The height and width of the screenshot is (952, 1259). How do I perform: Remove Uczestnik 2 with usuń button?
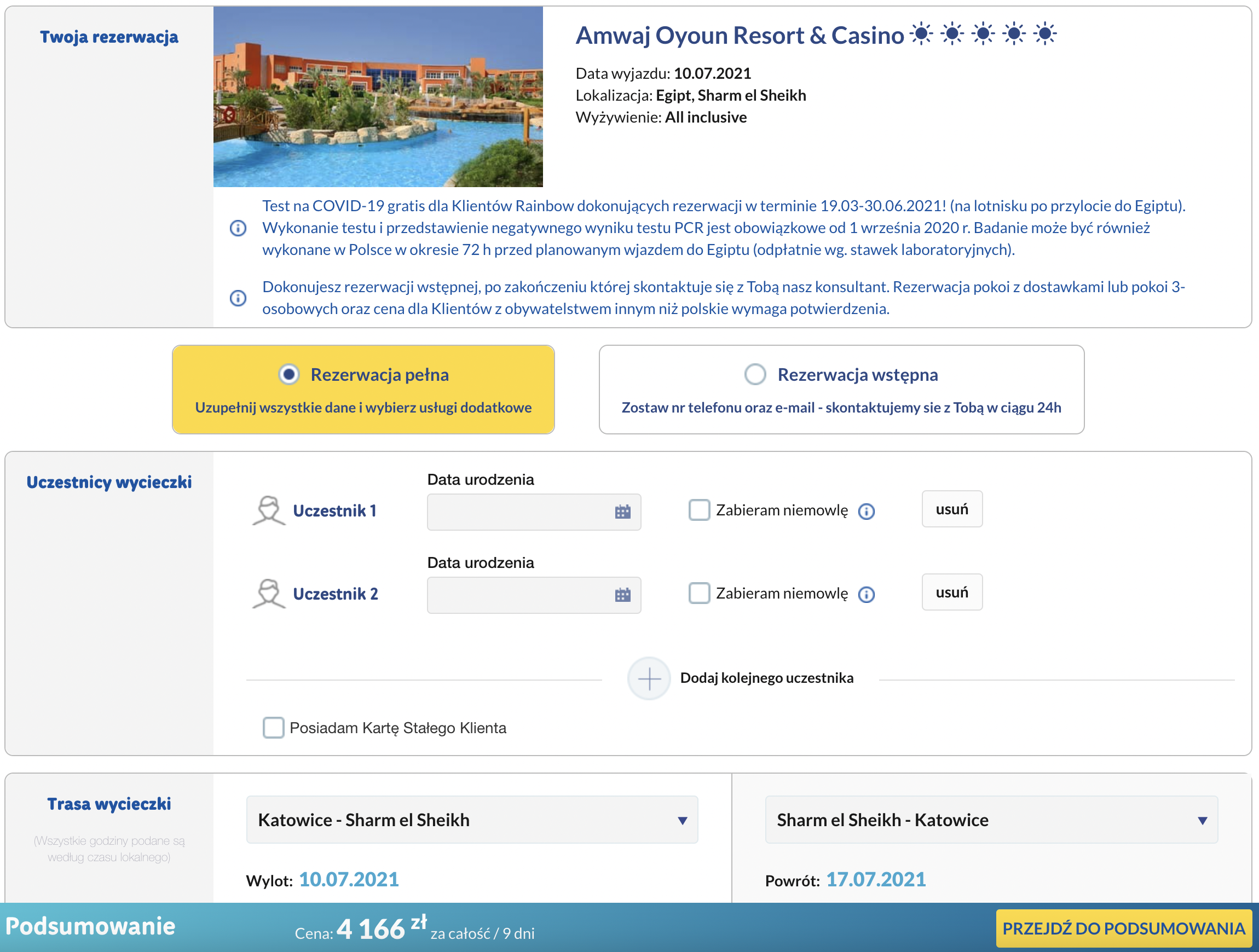tap(952, 592)
